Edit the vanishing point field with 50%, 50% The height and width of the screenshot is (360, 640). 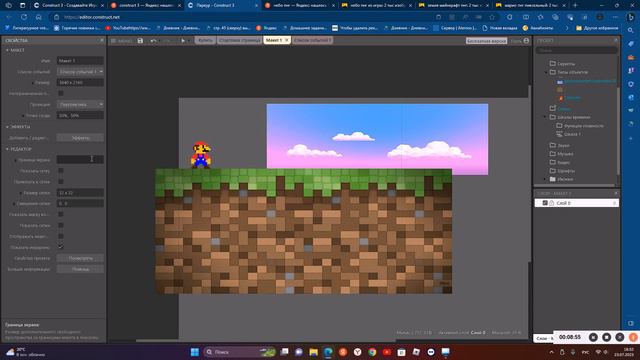(x=80, y=116)
